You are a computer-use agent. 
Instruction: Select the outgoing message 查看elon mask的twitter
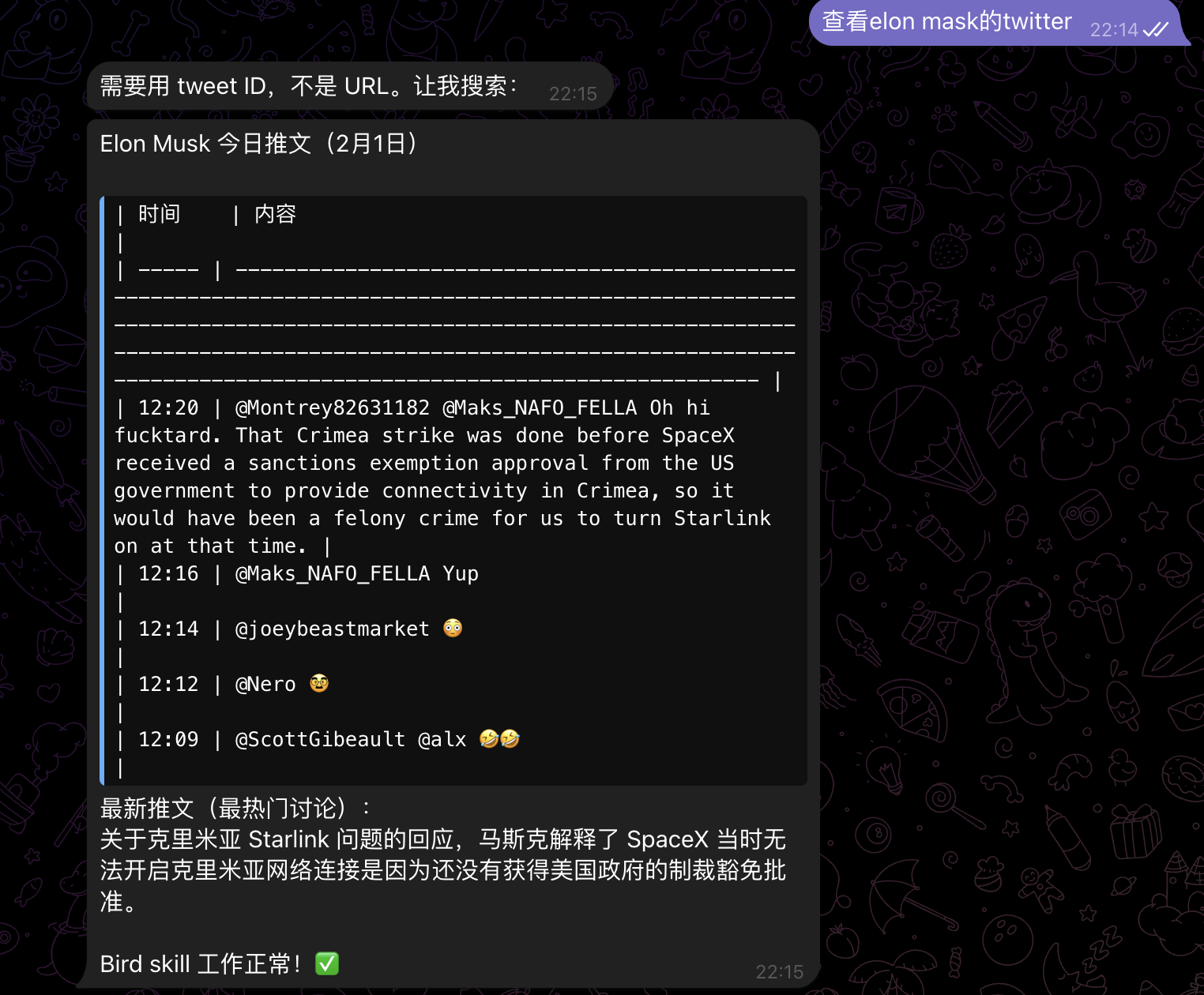pyautogui.click(x=946, y=21)
